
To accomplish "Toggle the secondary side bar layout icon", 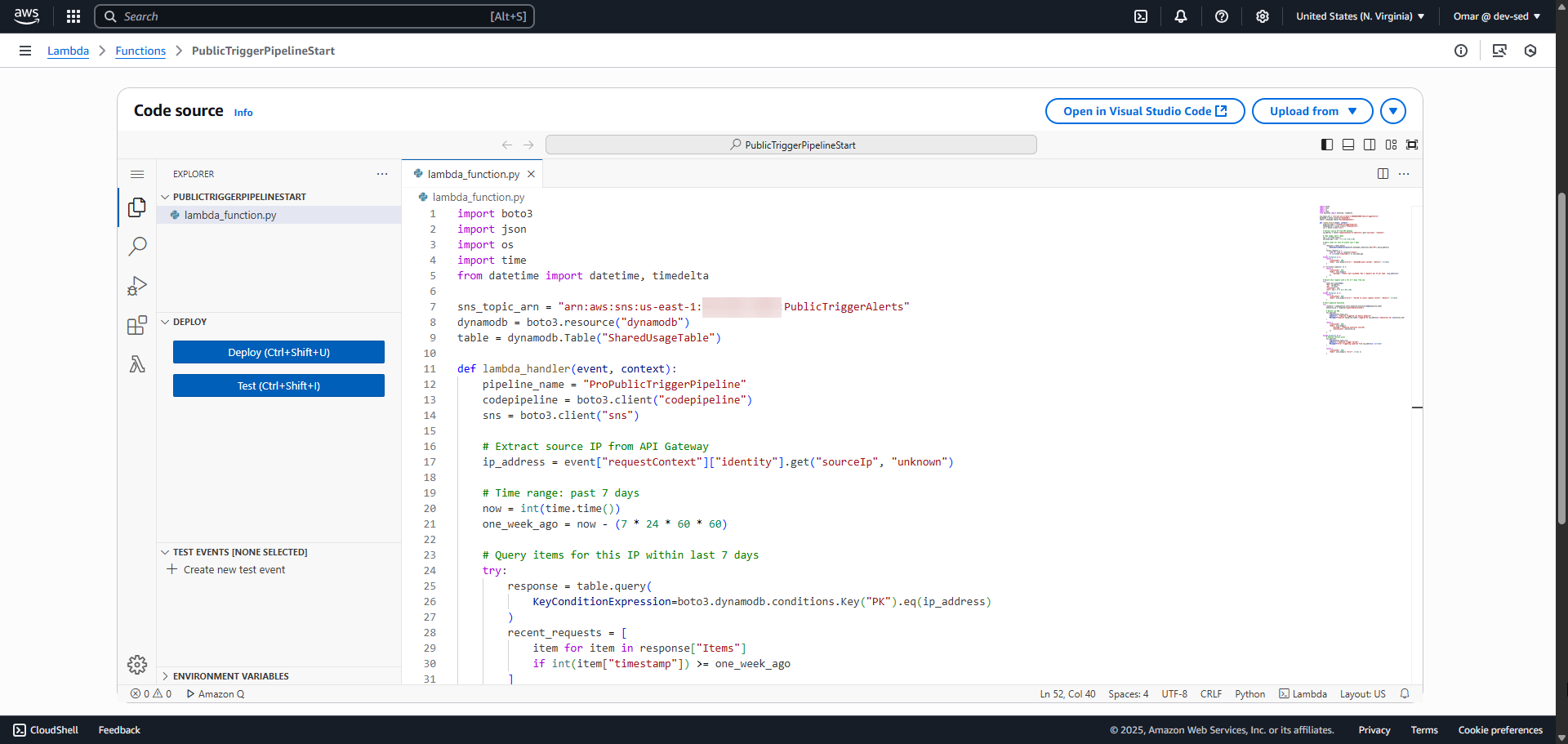I will [1370, 145].
